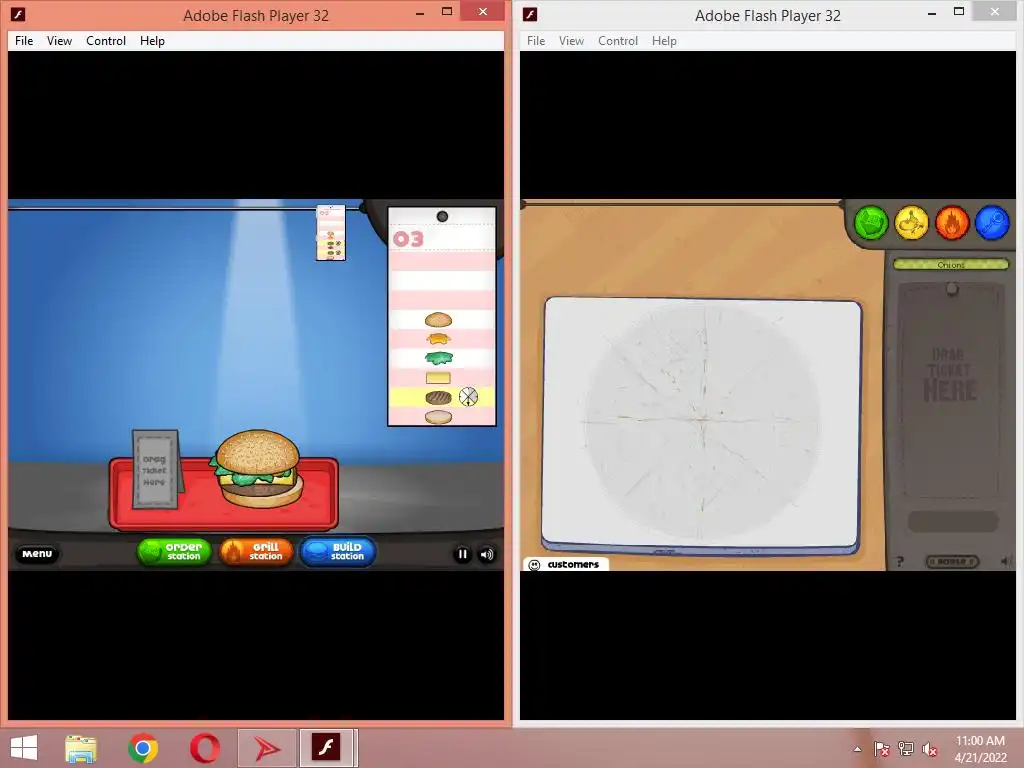1024x768 pixels.
Task: Click the orange fire bake station button
Action: coord(952,223)
